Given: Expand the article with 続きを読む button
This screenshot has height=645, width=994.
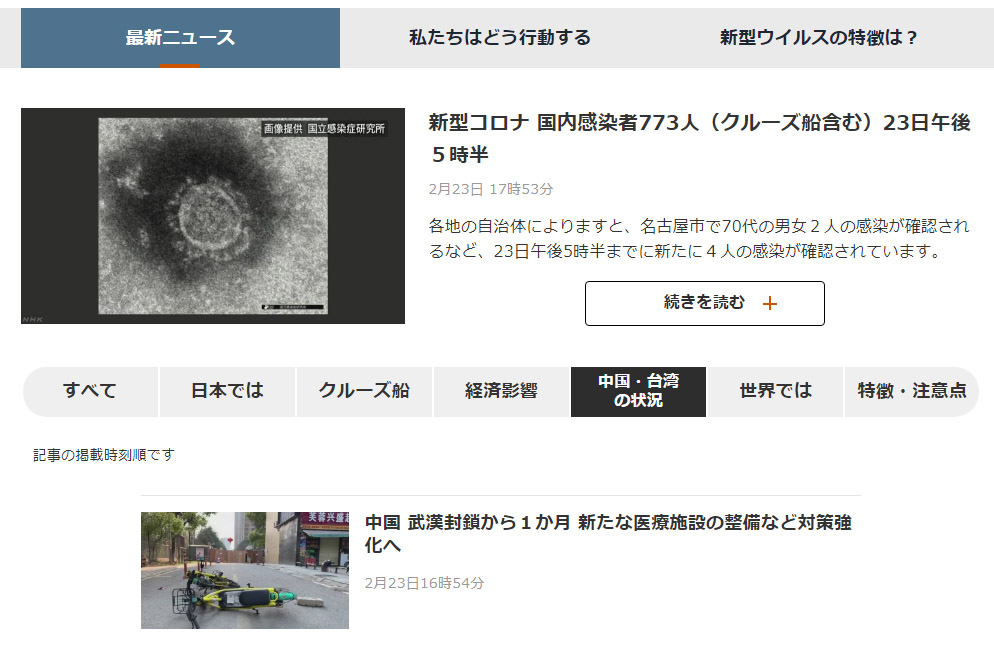Looking at the screenshot, I should [704, 303].
